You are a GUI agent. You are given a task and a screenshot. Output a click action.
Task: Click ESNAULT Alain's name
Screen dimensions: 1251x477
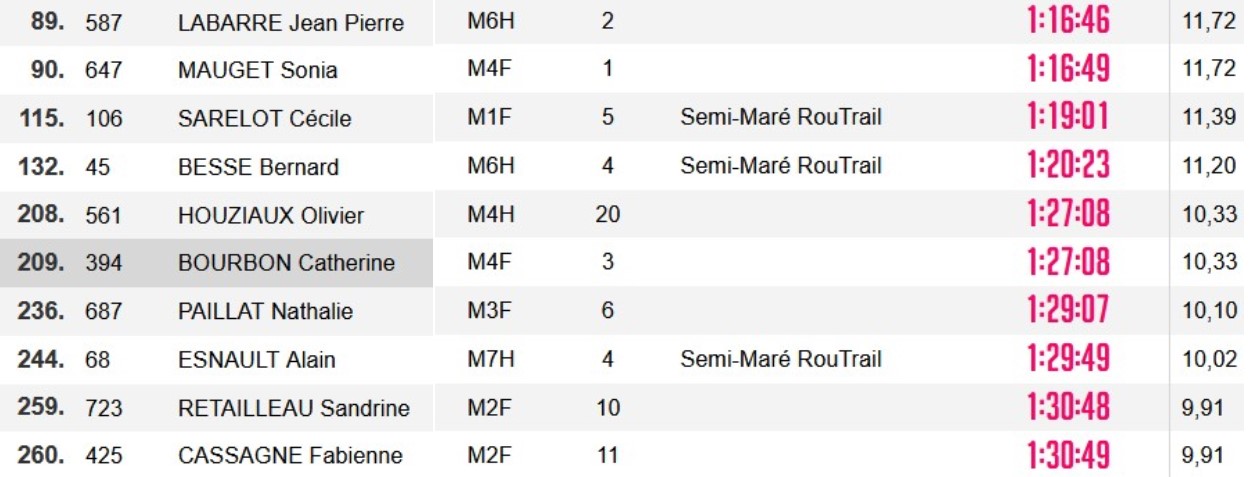point(256,360)
